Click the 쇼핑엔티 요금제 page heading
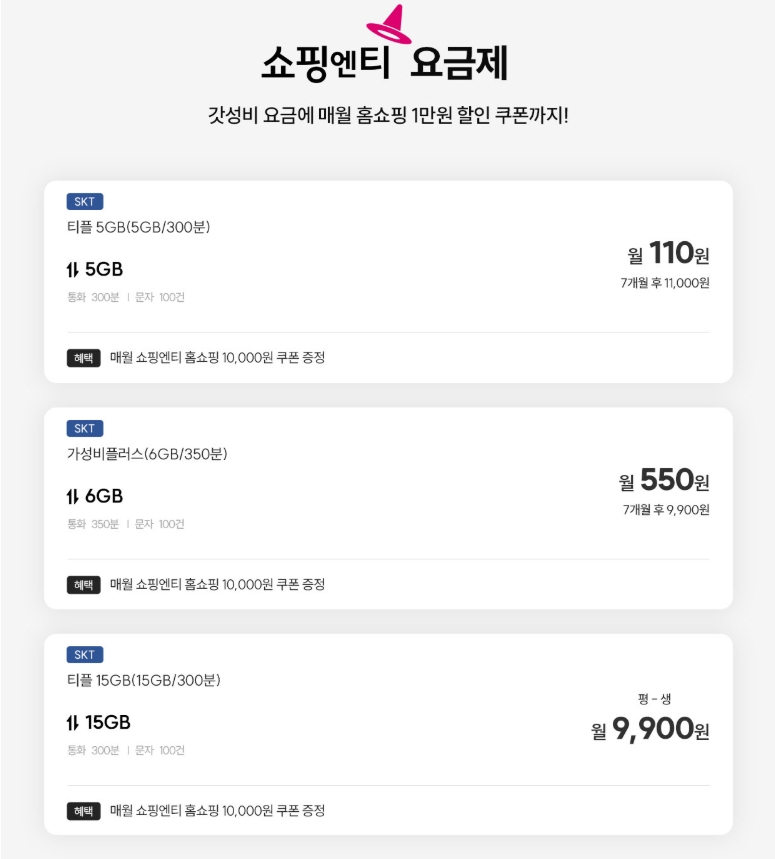 pyautogui.click(x=385, y=64)
